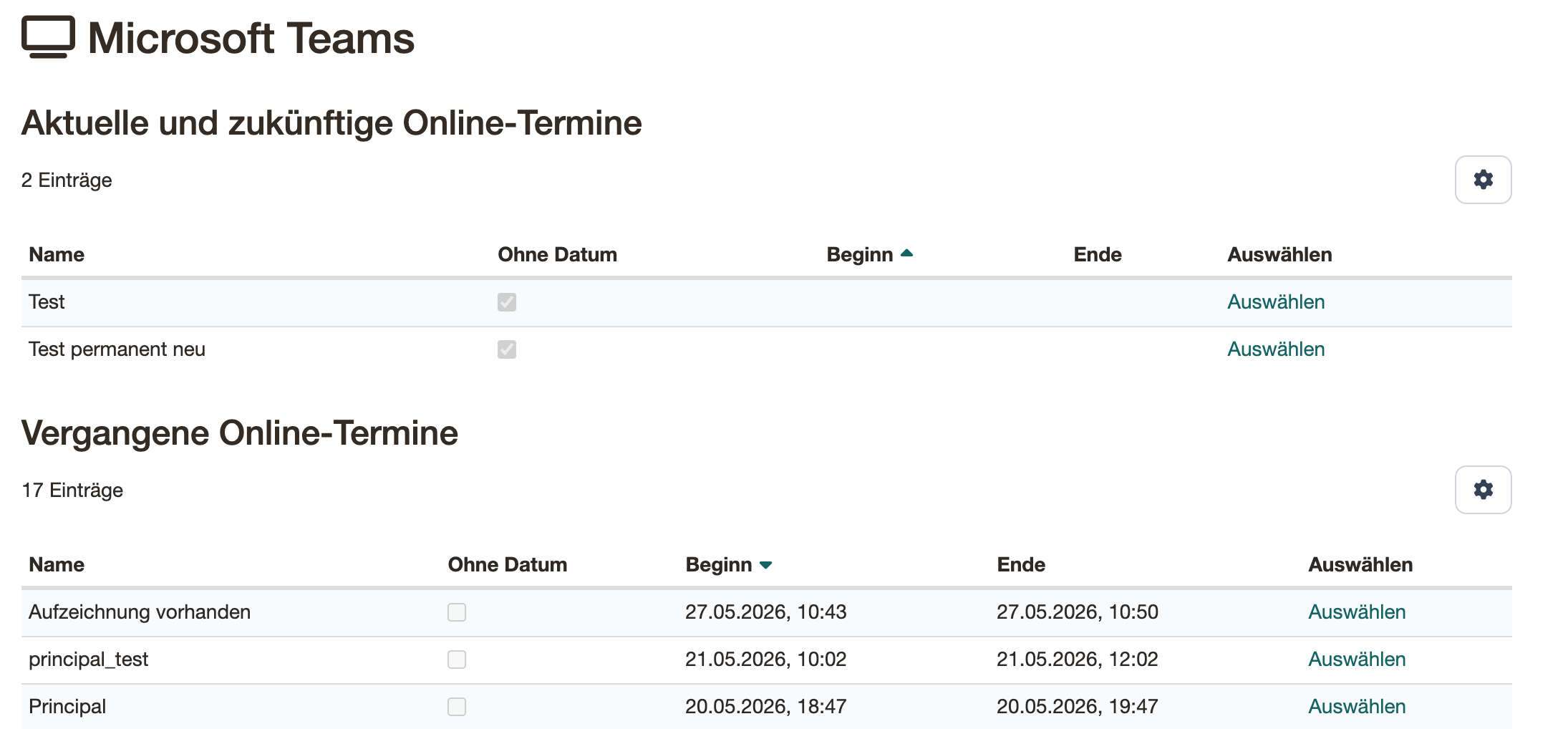Viewport: 1568px width, 729px height.
Task: Click end time '21.05.2026, 12:02'
Action: (1077, 660)
